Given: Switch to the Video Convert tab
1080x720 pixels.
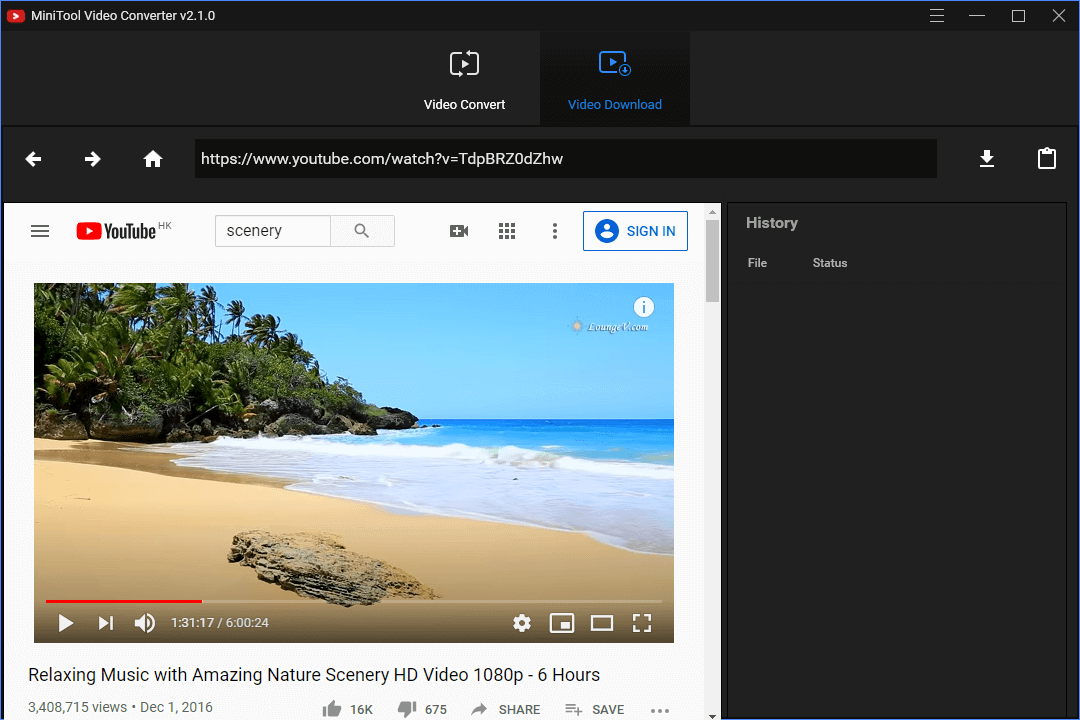Looking at the screenshot, I should pyautogui.click(x=464, y=78).
